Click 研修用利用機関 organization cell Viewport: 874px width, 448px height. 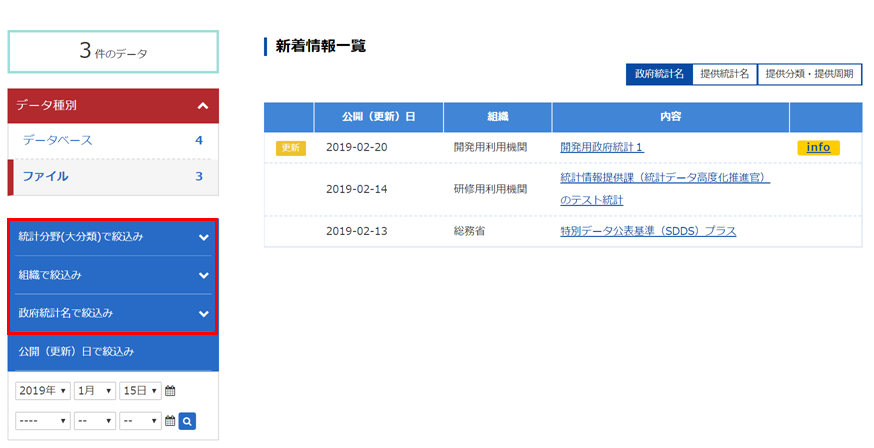pos(490,189)
